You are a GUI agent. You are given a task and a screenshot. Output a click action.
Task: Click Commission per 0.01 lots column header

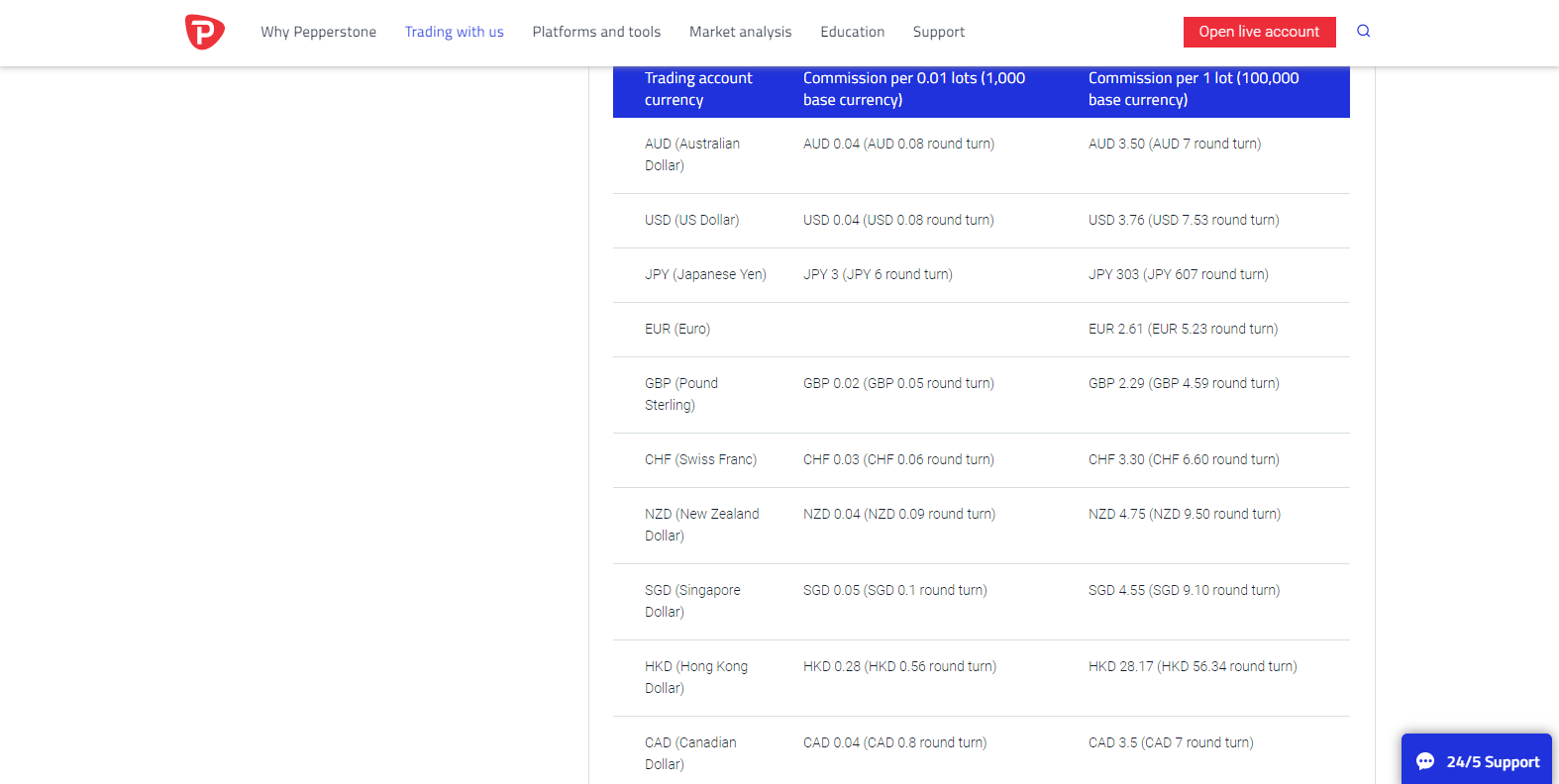click(x=913, y=89)
